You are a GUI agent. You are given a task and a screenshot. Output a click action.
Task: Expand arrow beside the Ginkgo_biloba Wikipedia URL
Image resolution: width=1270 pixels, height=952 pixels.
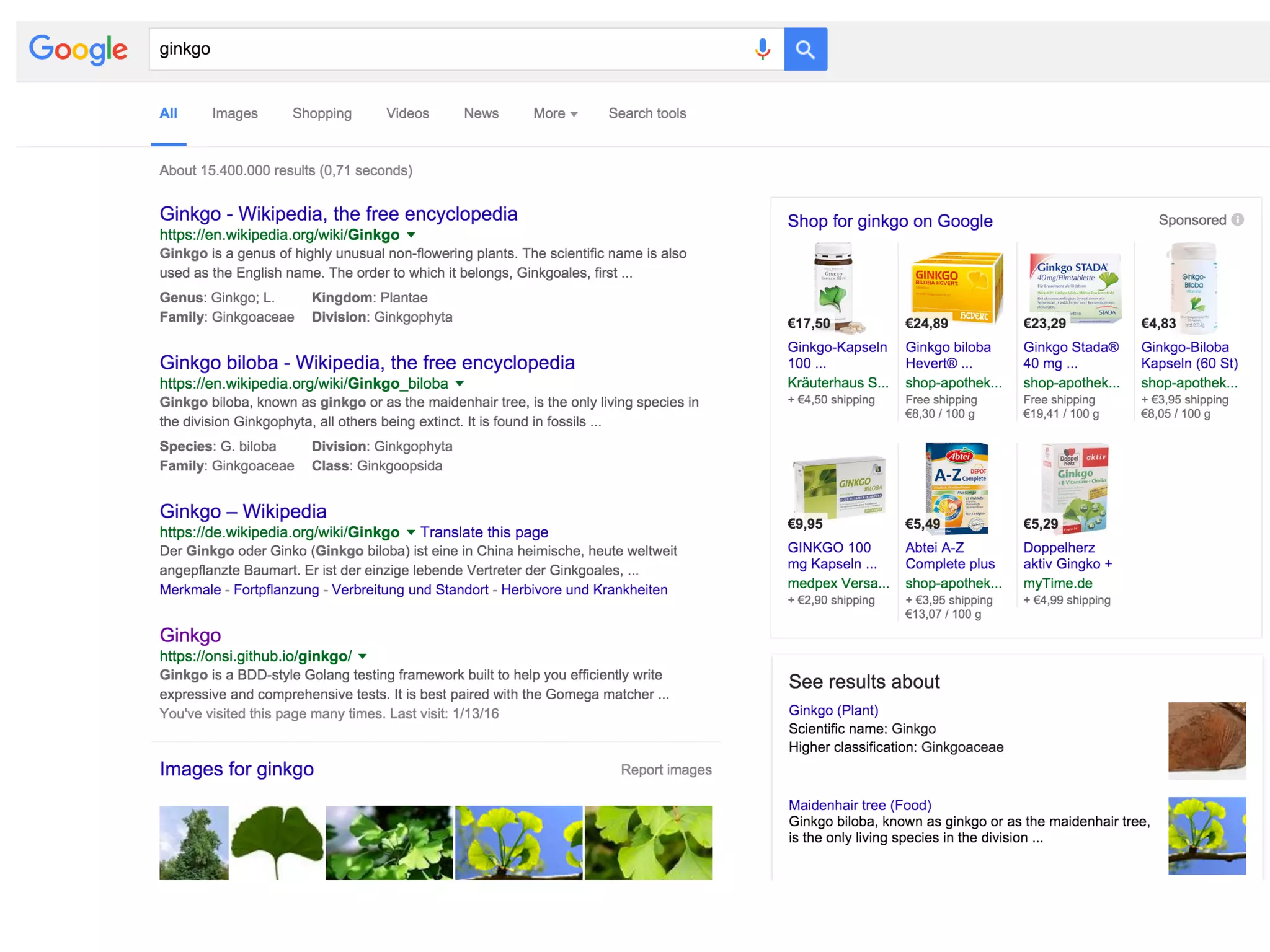[x=460, y=384]
